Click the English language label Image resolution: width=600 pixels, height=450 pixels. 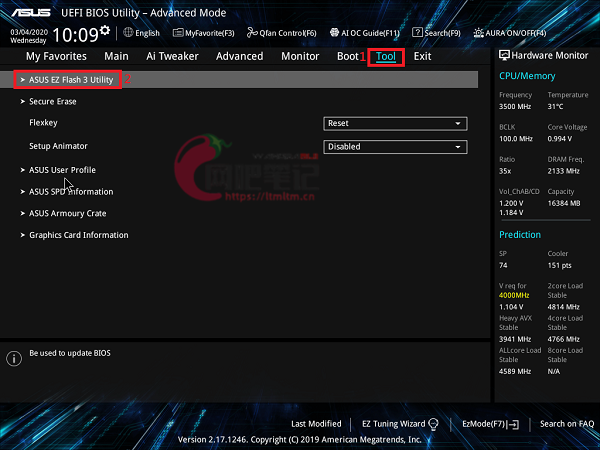coord(147,33)
